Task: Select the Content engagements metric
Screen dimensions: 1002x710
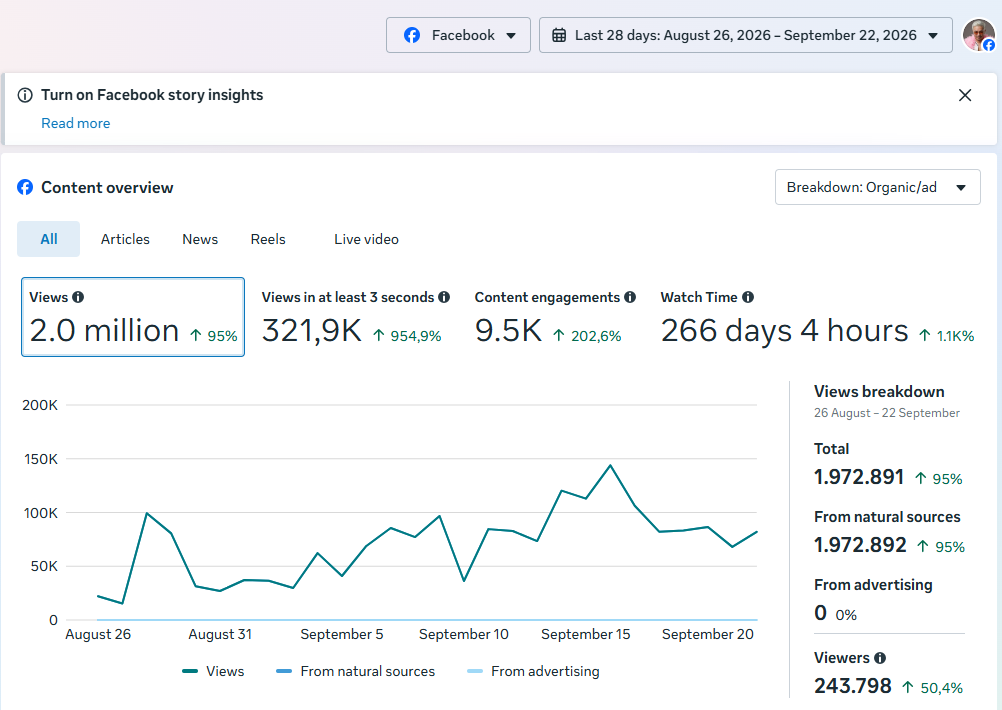Action: 555,317
